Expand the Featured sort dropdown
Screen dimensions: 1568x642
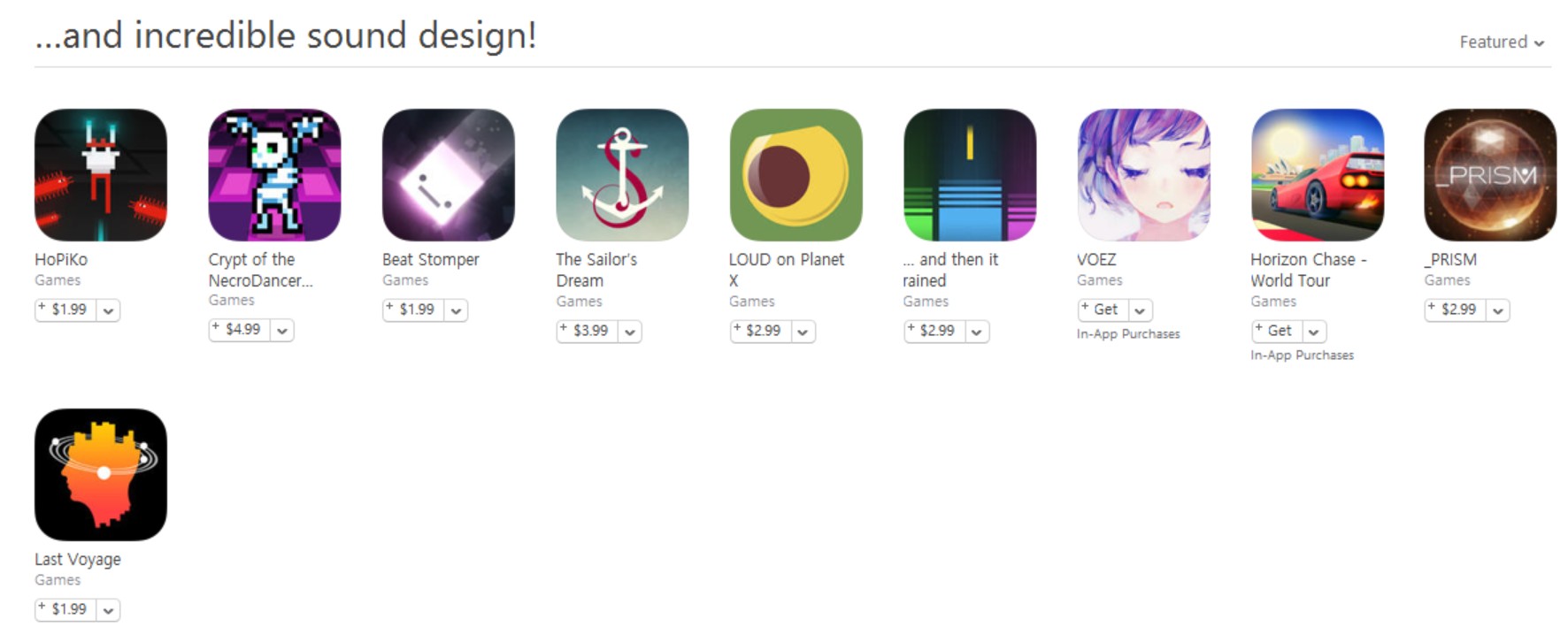pyautogui.click(x=1502, y=42)
